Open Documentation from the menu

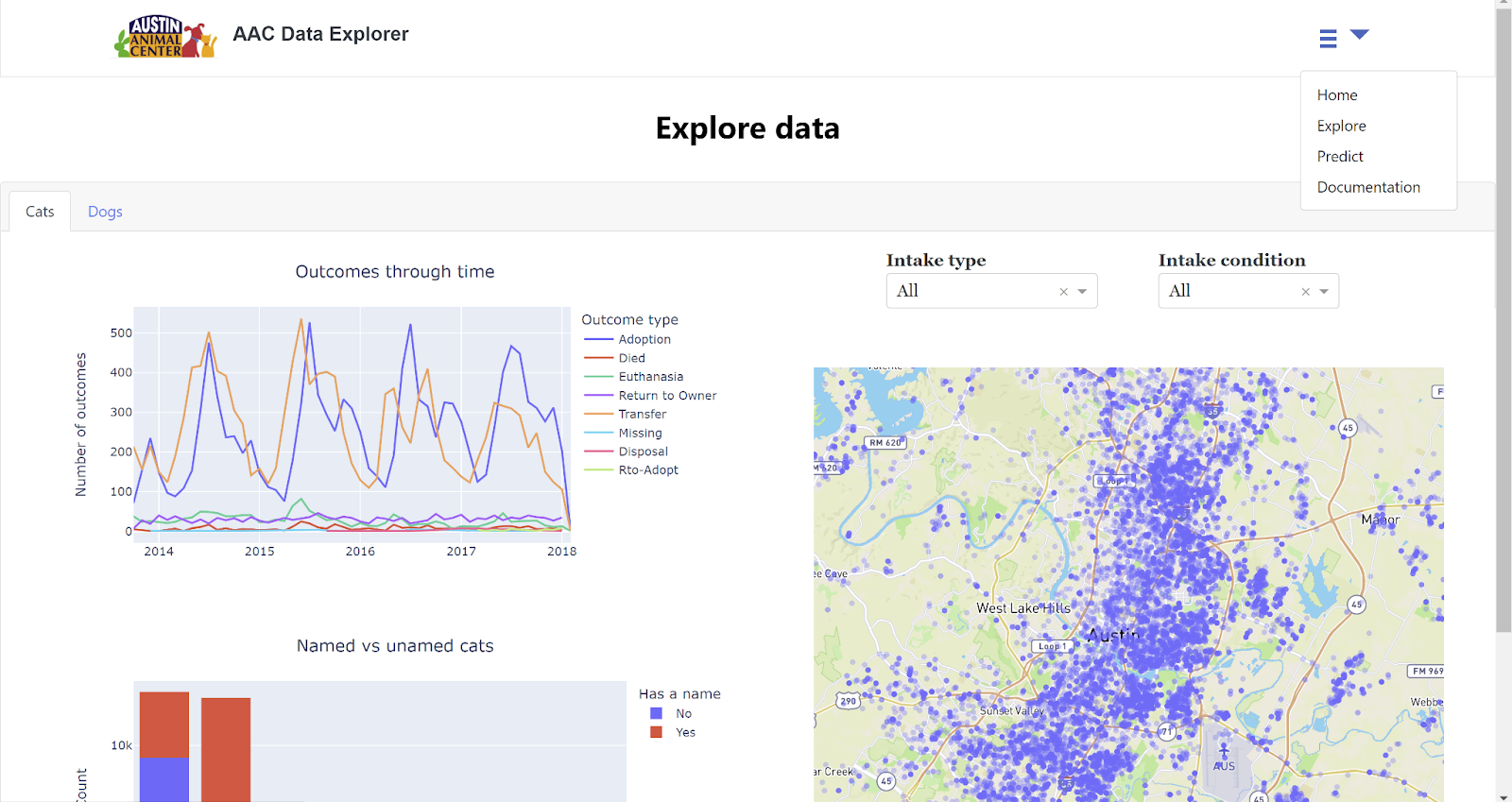[1368, 187]
